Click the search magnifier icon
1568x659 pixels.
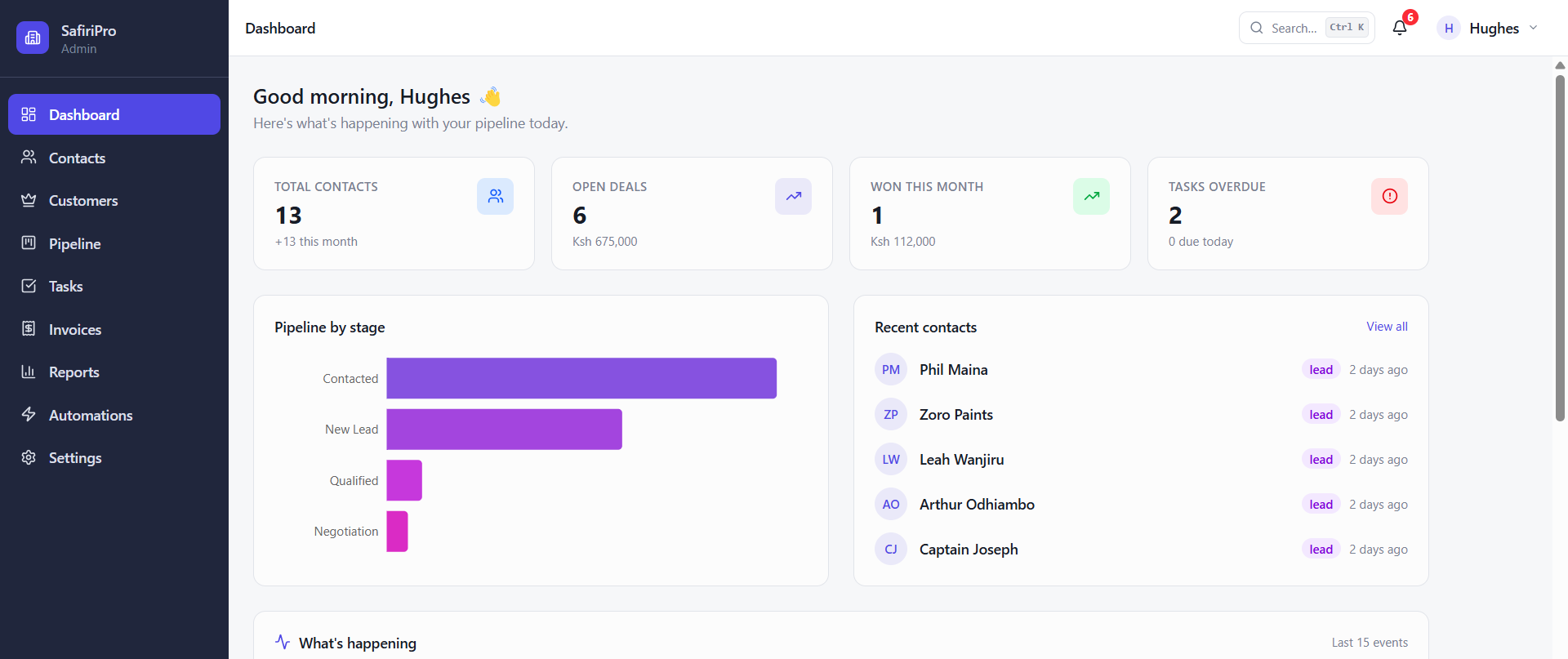(x=1257, y=28)
